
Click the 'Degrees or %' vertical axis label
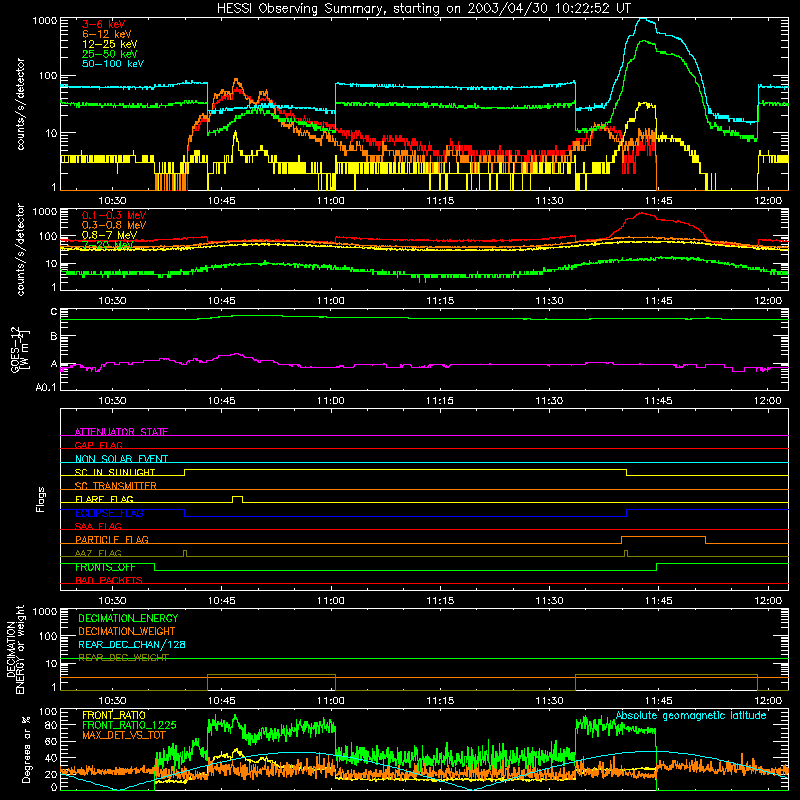[26, 749]
